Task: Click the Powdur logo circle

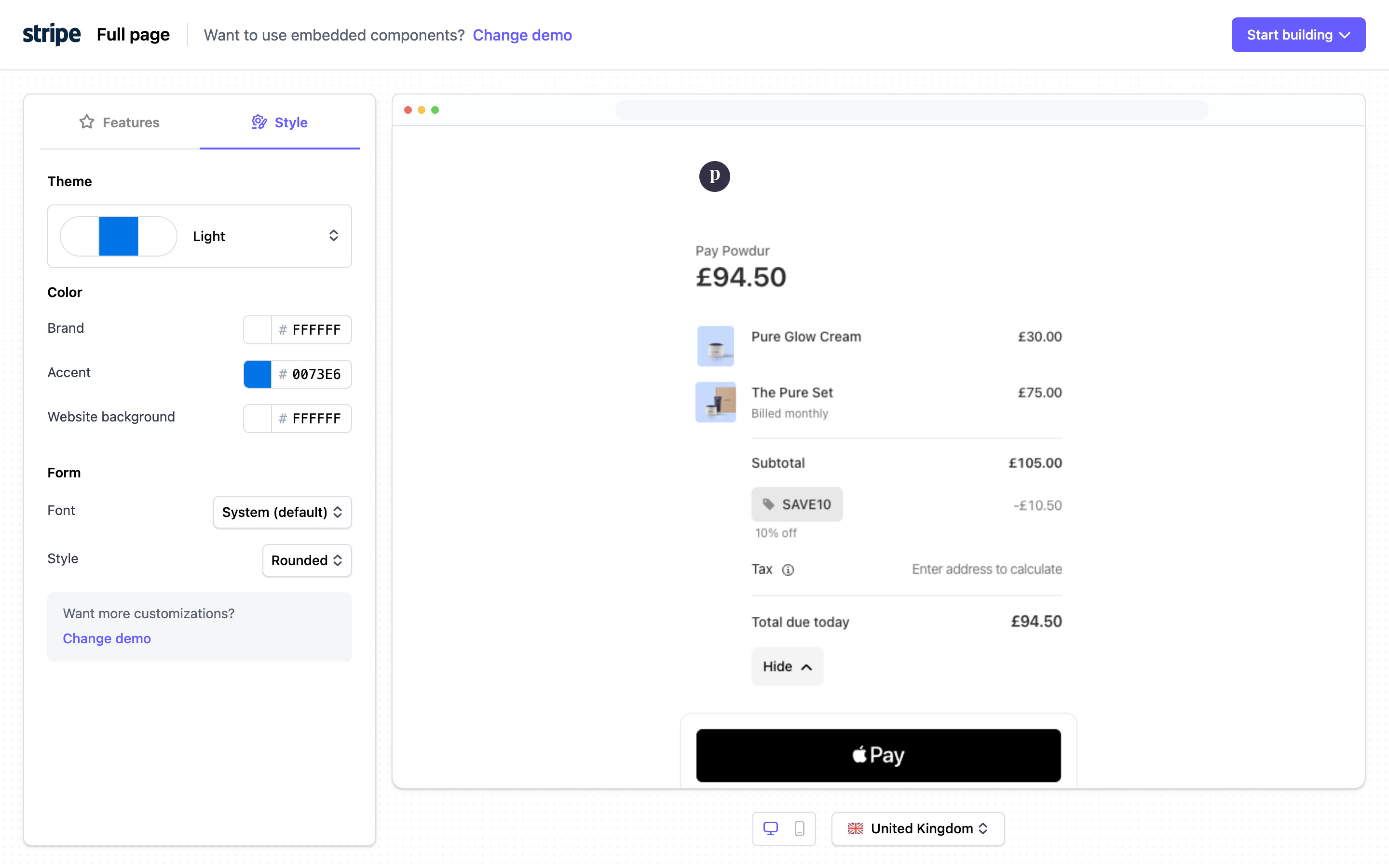Action: [x=714, y=176]
